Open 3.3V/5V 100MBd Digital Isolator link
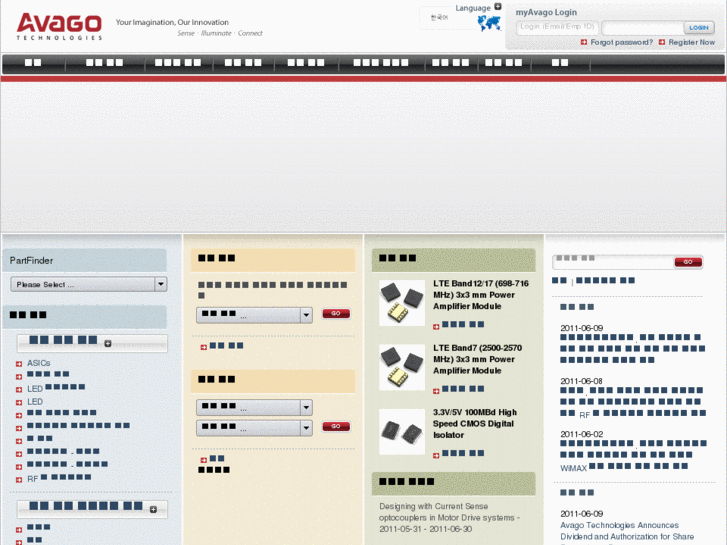The image size is (727, 545). (x=475, y=424)
